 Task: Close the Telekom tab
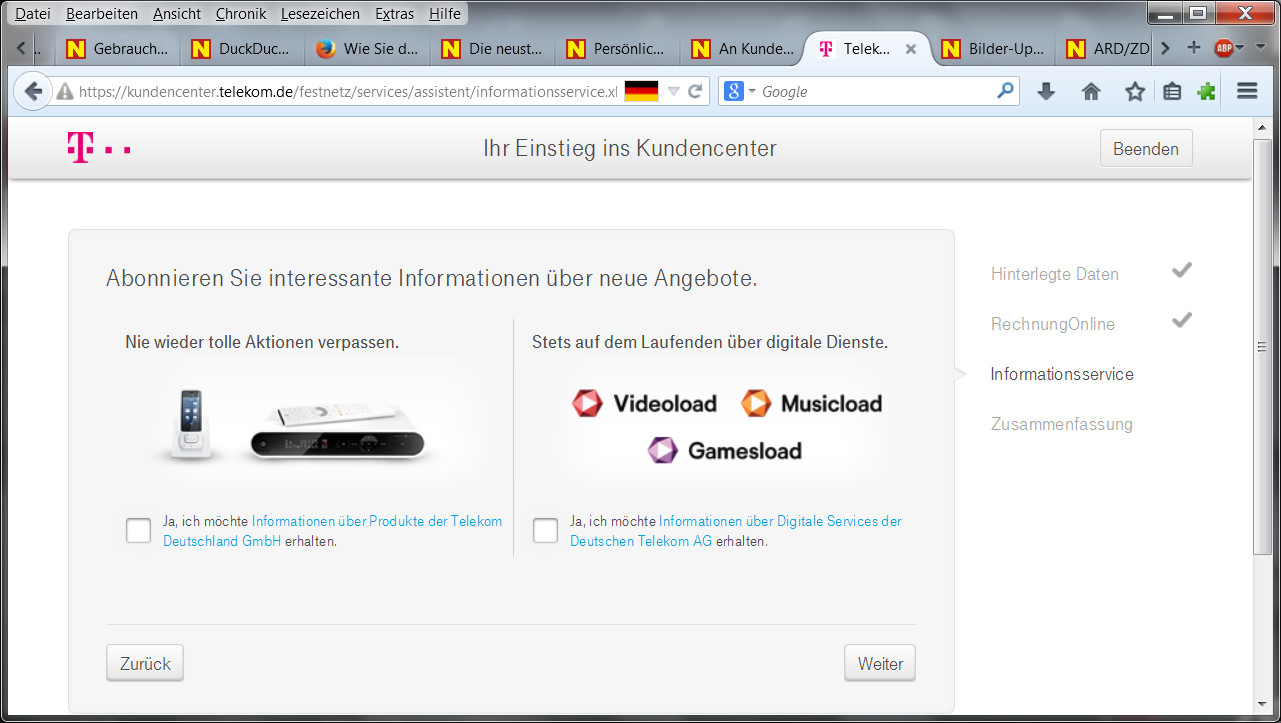[x=911, y=49]
